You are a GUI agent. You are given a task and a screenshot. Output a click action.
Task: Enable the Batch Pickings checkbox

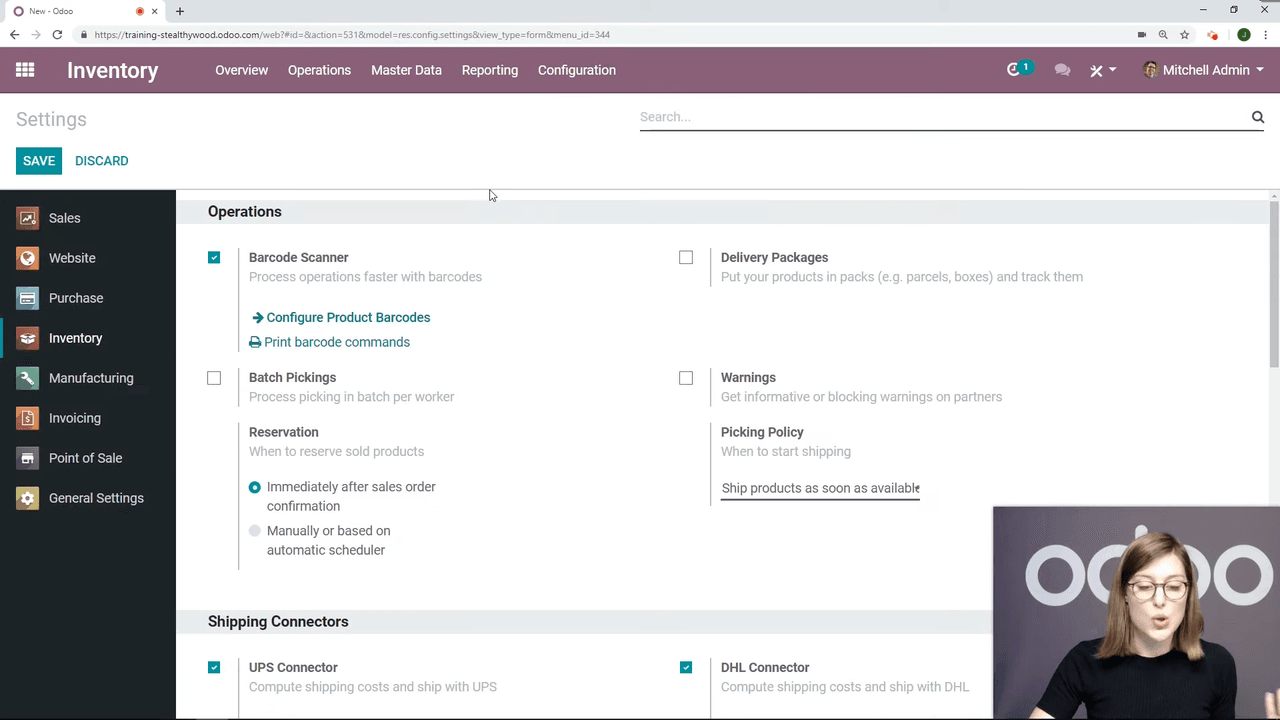(214, 378)
